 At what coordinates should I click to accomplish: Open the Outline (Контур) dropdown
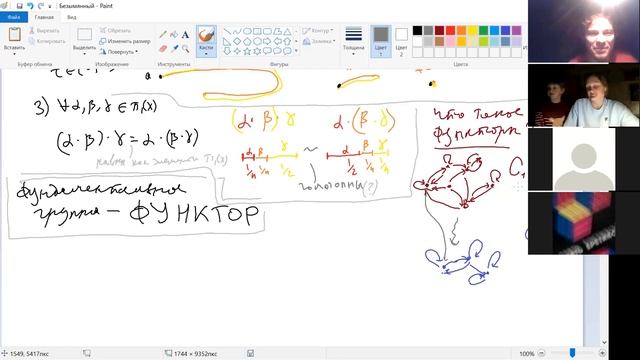(x=318, y=31)
